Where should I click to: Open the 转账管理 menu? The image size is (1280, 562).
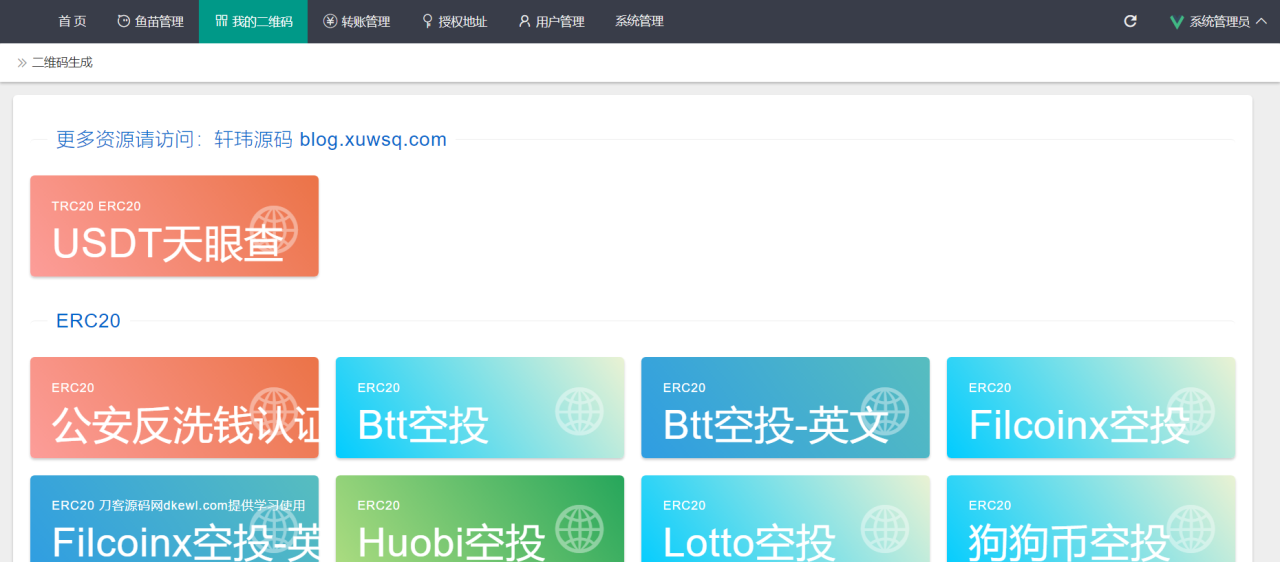[356, 21]
